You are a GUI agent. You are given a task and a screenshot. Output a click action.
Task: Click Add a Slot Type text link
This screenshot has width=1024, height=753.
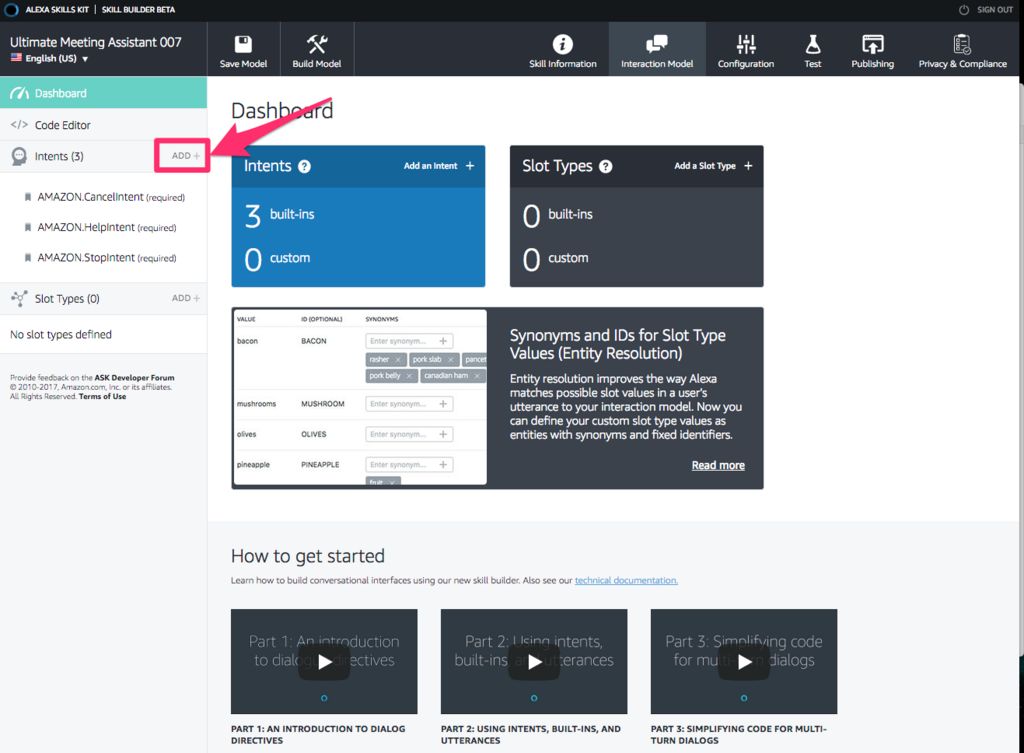[x=705, y=166]
